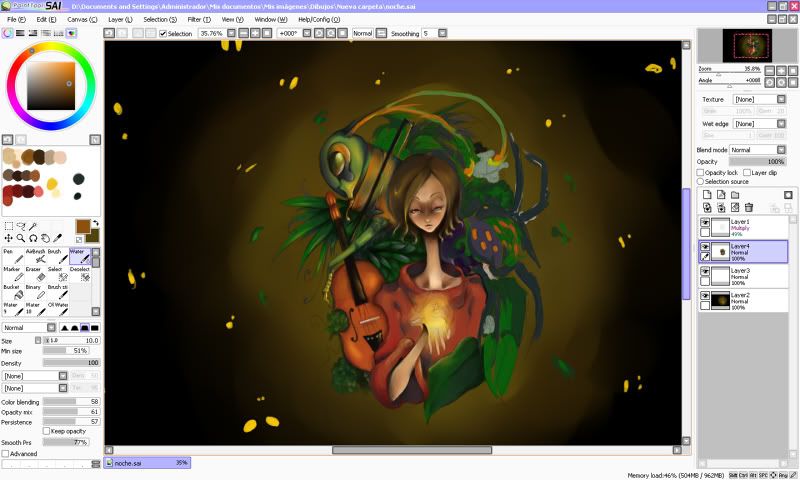Select the Bucket tool
This screenshot has width=800, height=480.
(x=13, y=292)
